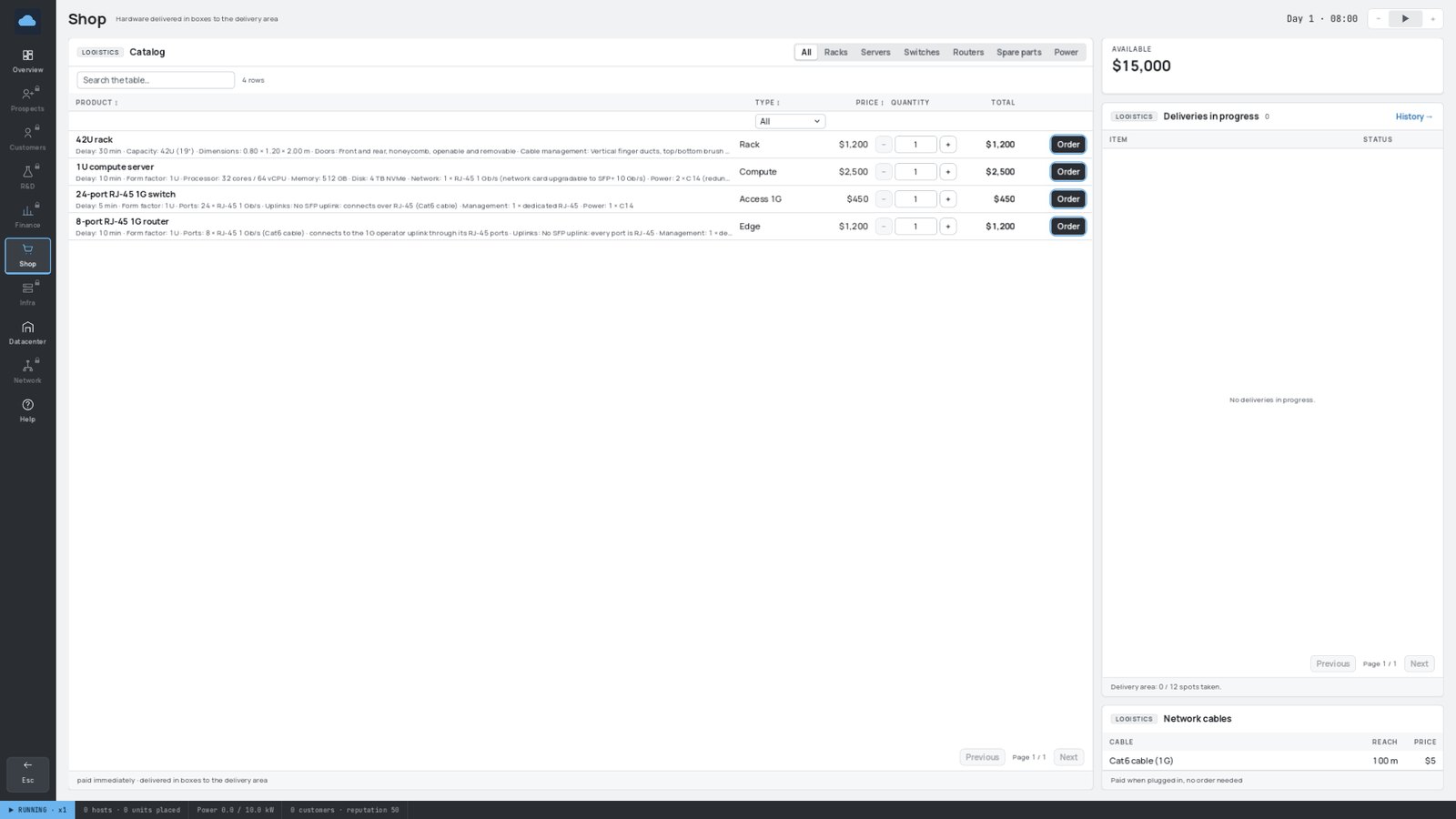Image resolution: width=1456 pixels, height=819 pixels.
Task: Open the Infra sidebar icon
Action: click(27, 294)
